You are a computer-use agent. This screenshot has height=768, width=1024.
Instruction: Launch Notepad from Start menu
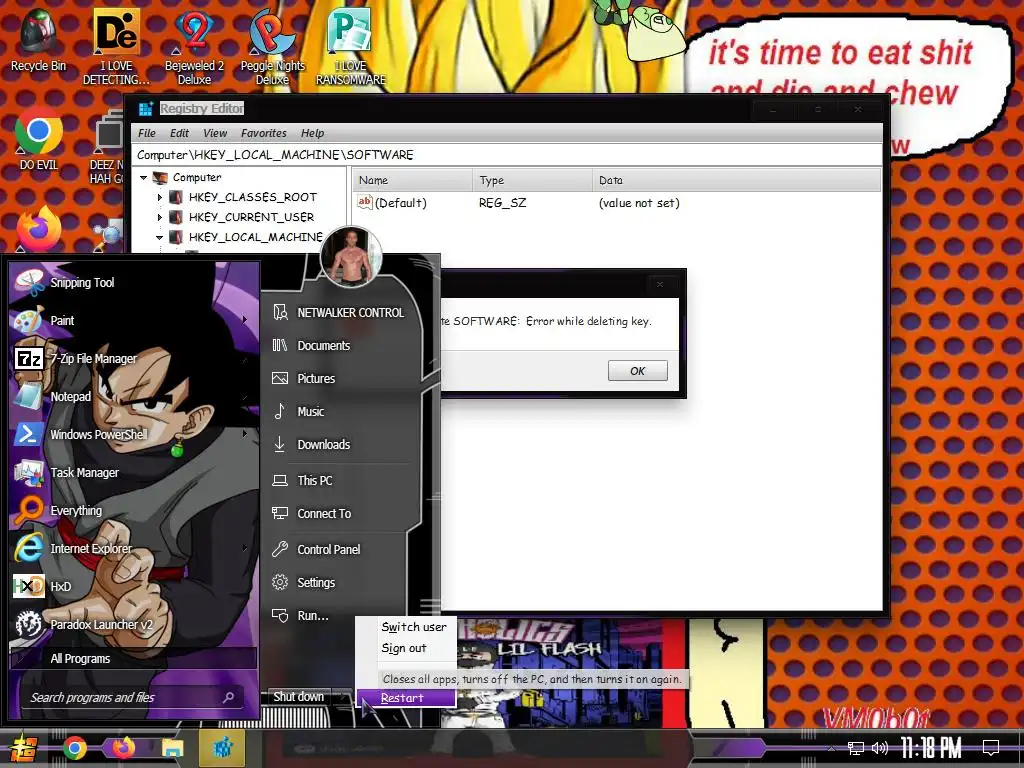(x=71, y=396)
